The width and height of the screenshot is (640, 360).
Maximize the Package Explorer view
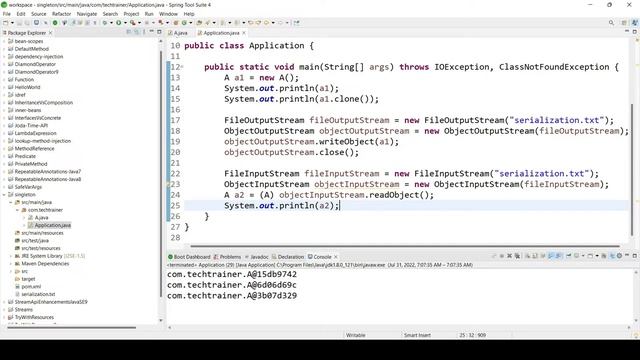159,31
